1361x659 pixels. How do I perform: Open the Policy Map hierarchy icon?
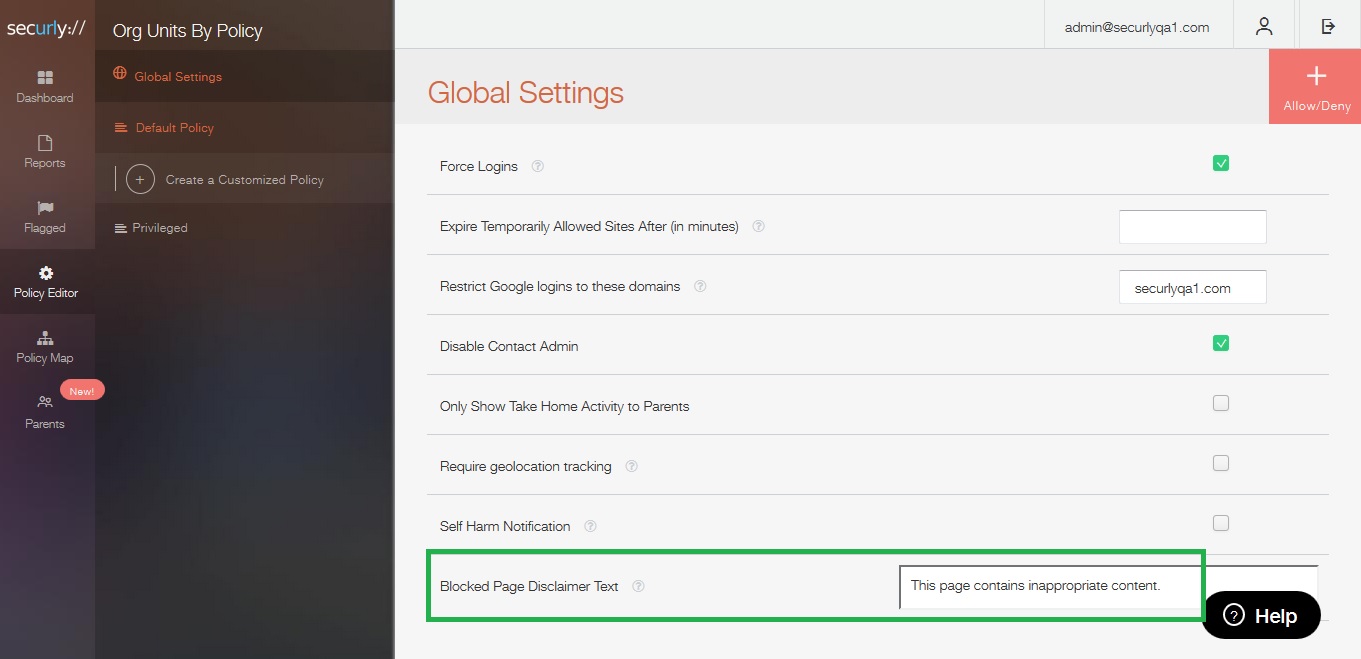[x=45, y=338]
